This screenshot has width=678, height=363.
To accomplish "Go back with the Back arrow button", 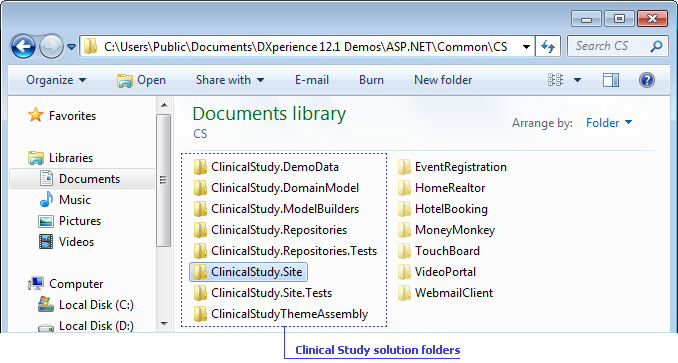I will point(23,46).
